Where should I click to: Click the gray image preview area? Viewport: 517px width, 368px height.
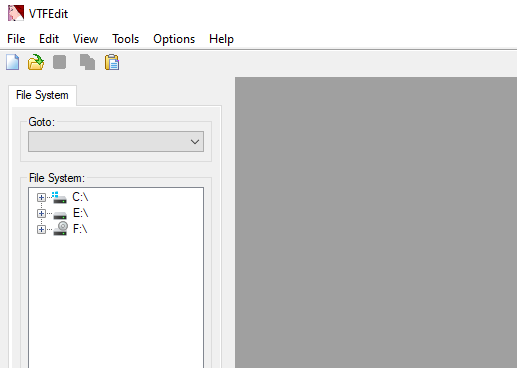[376, 223]
